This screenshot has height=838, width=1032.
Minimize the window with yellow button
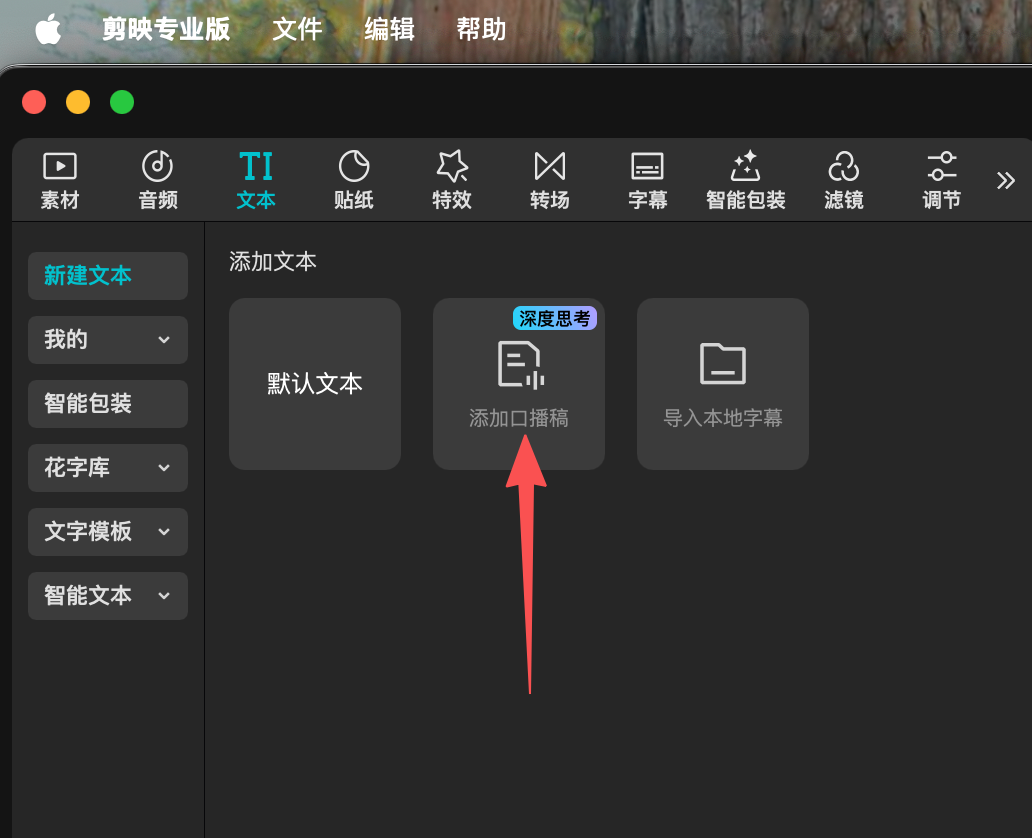(x=78, y=102)
